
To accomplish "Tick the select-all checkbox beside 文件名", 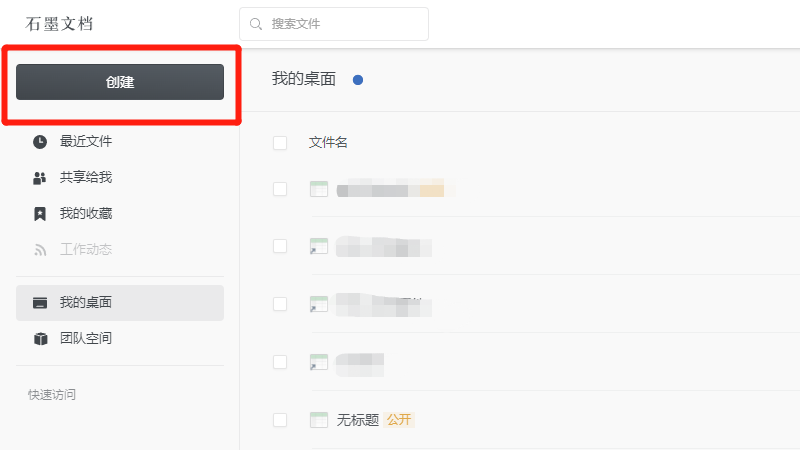I will (280, 143).
